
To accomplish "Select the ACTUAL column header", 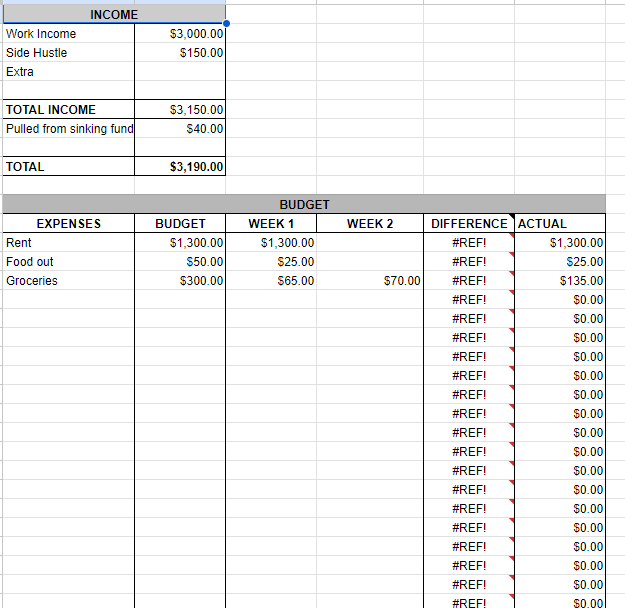I will click(560, 223).
